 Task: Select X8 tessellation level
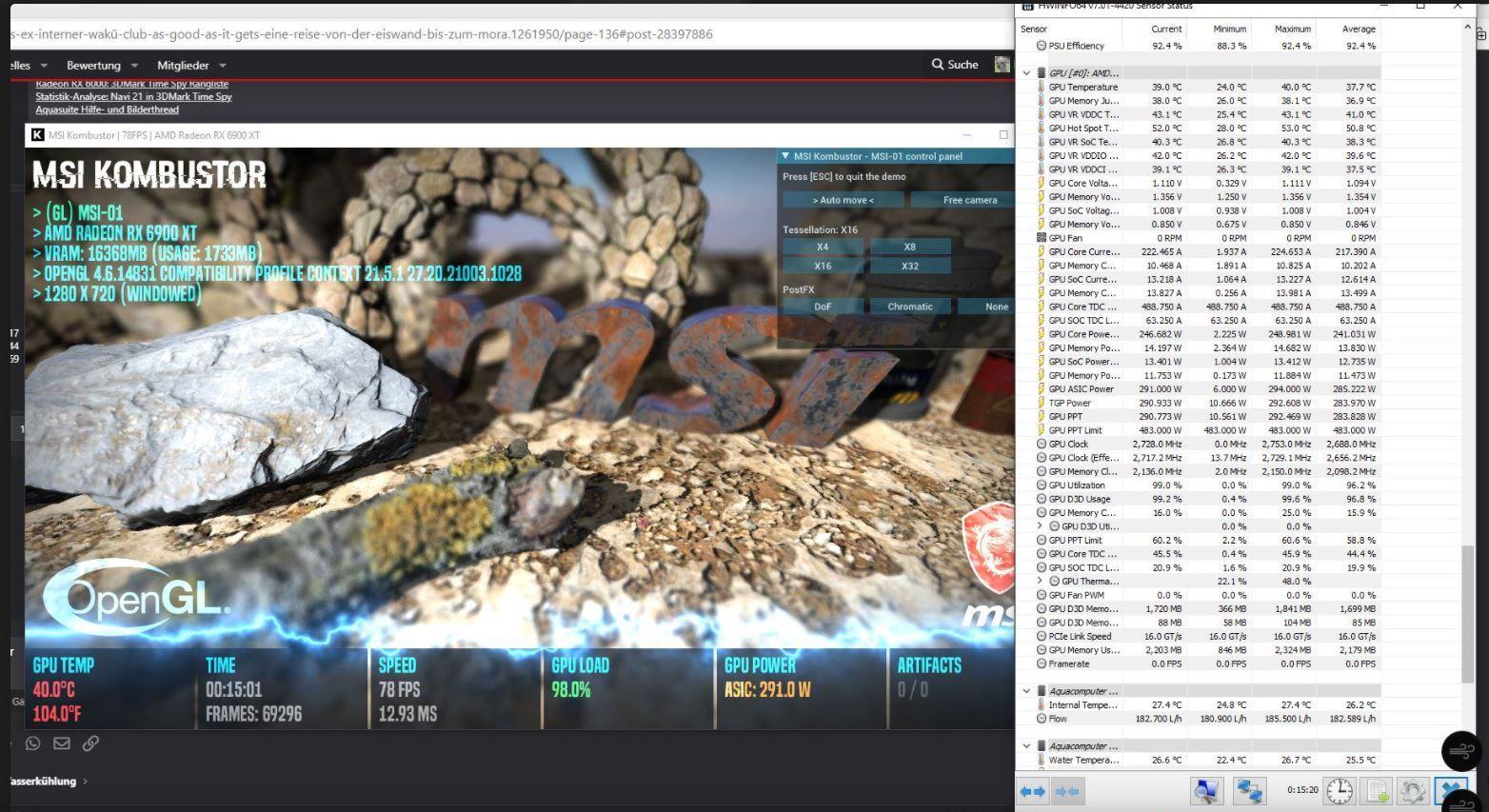[910, 247]
